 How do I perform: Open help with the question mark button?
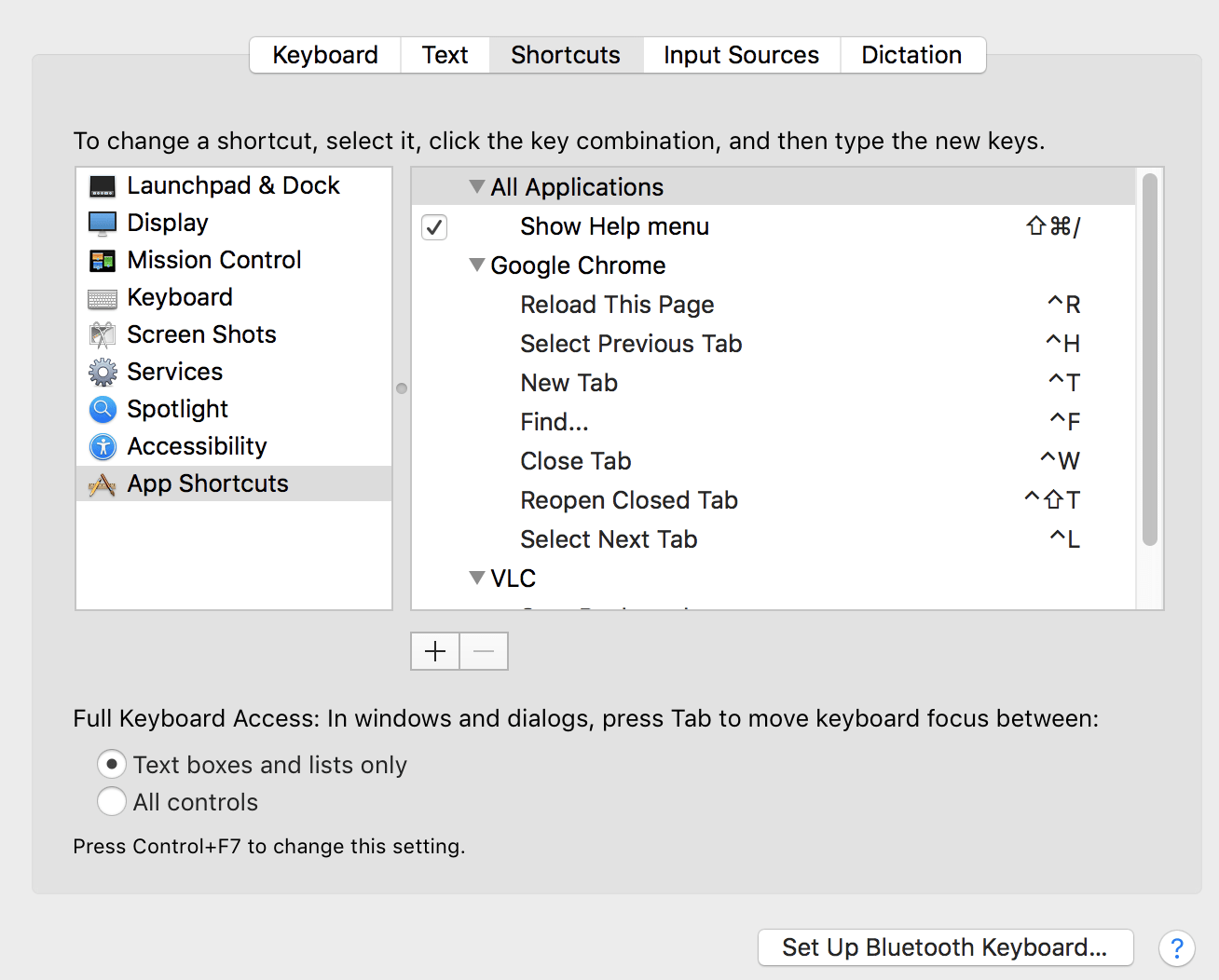[1176, 948]
